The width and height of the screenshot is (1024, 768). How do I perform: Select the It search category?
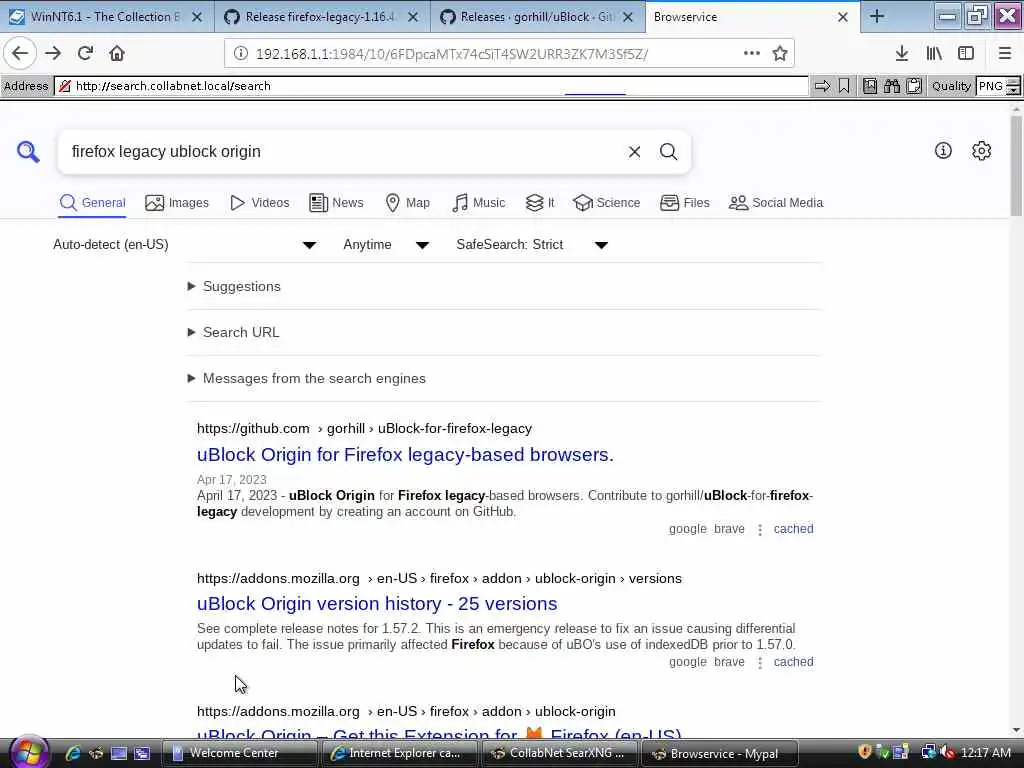click(x=540, y=203)
